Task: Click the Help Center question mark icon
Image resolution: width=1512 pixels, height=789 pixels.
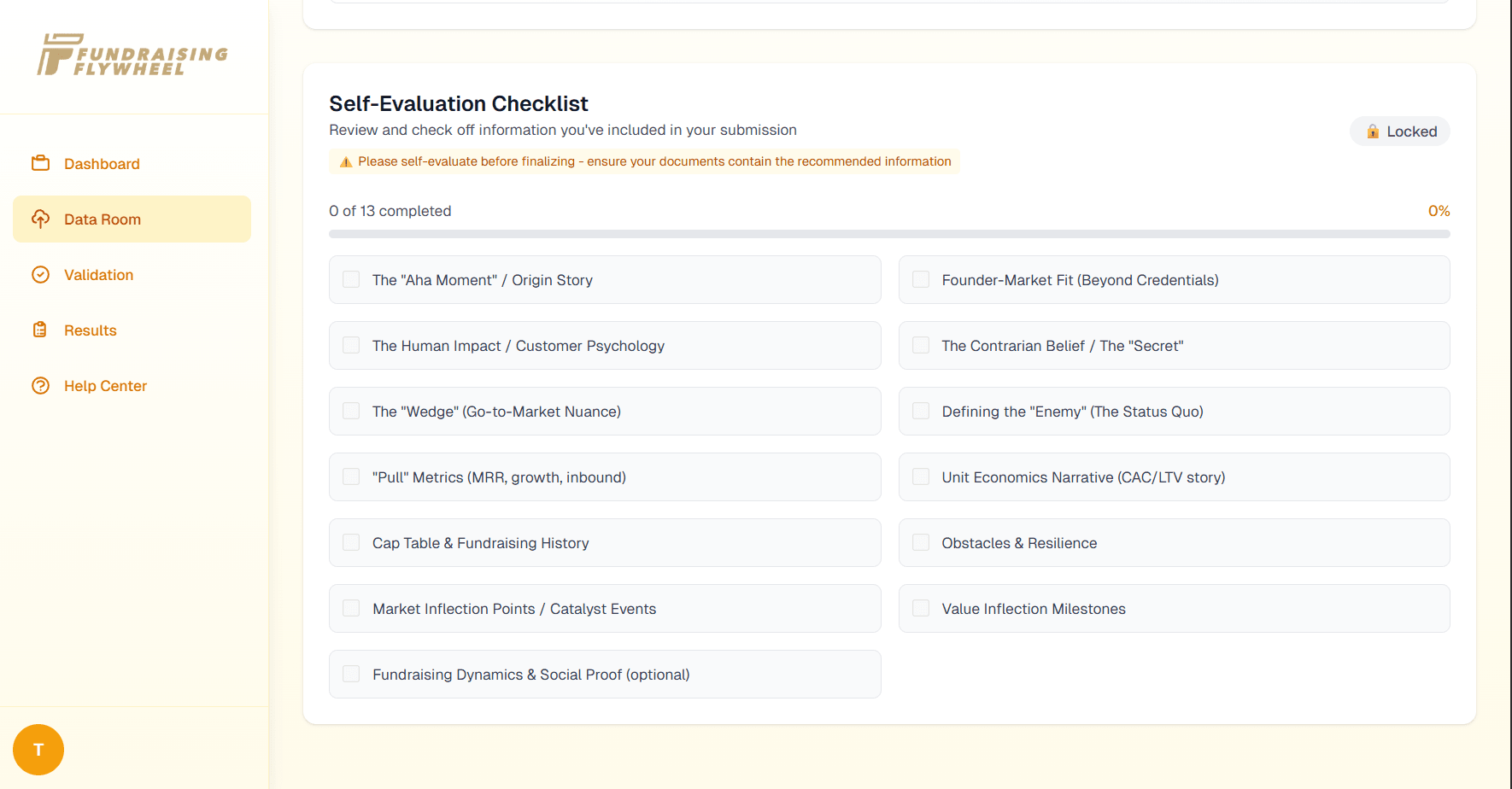Action: point(40,385)
